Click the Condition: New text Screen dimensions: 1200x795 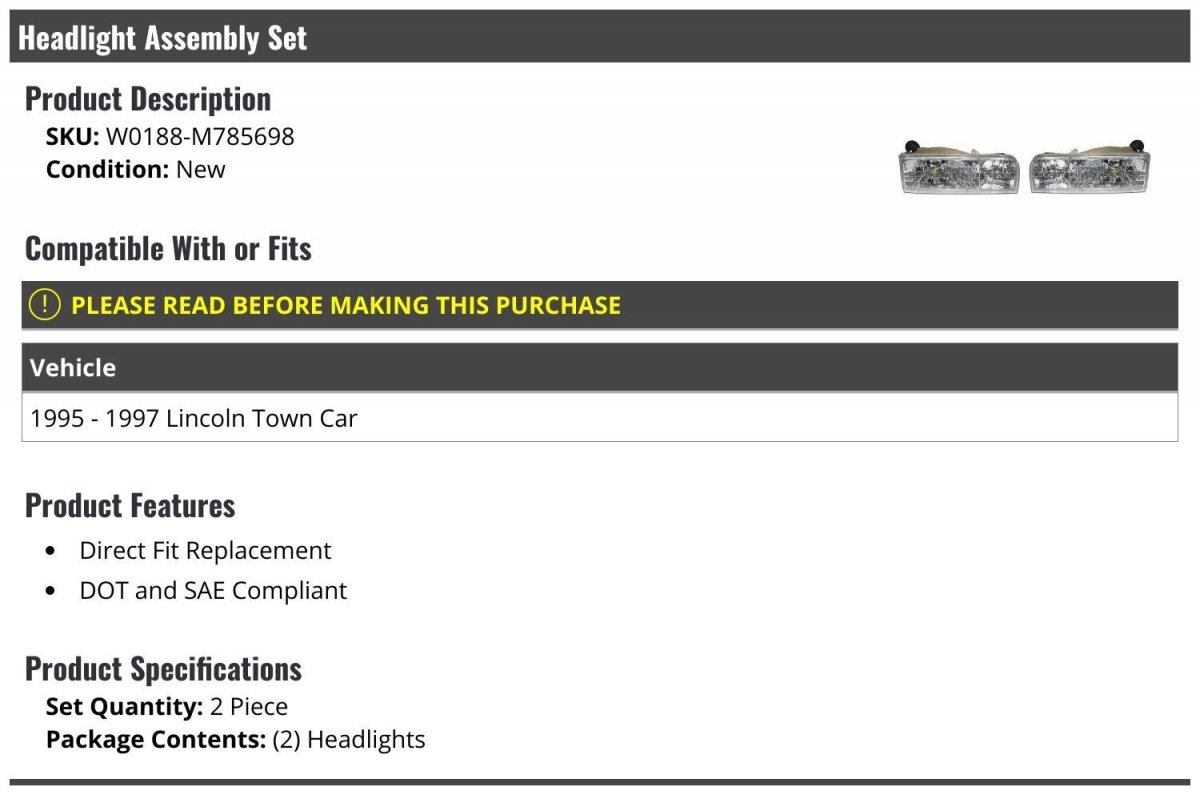[136, 169]
